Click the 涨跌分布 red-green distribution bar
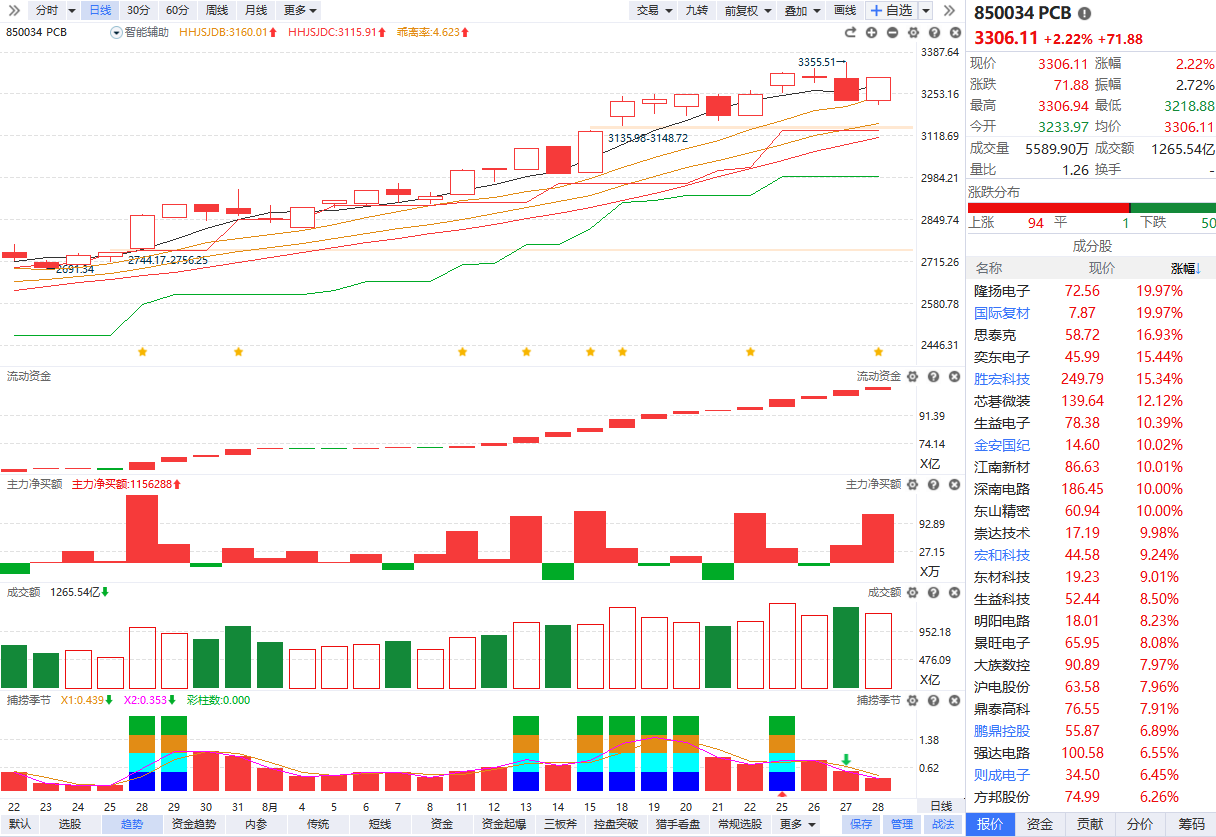Viewport: 1216px width, 837px height. [x=1092, y=208]
